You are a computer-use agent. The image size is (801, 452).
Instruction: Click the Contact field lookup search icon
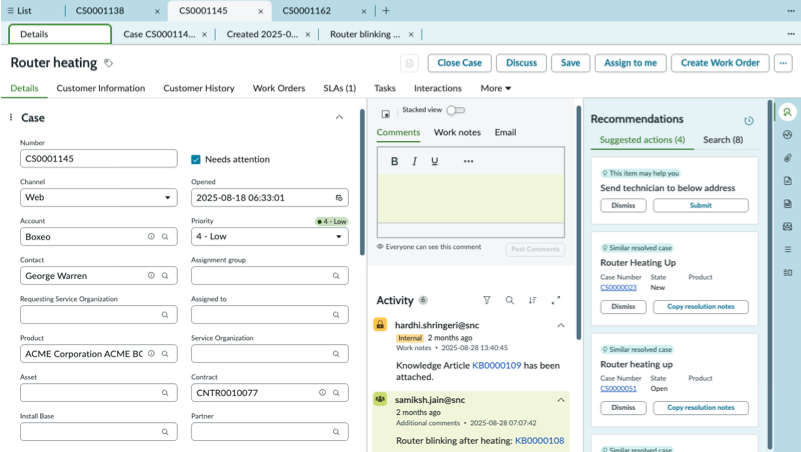coord(165,275)
